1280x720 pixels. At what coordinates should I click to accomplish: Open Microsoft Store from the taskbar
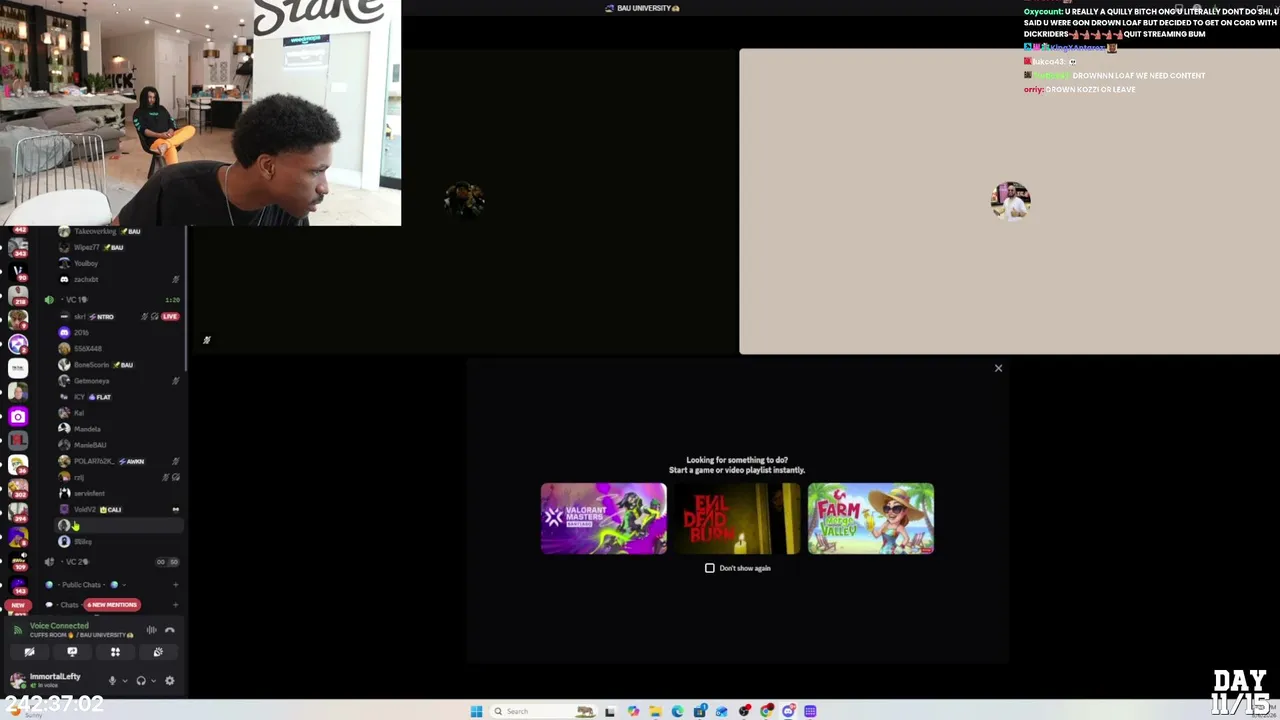699,711
